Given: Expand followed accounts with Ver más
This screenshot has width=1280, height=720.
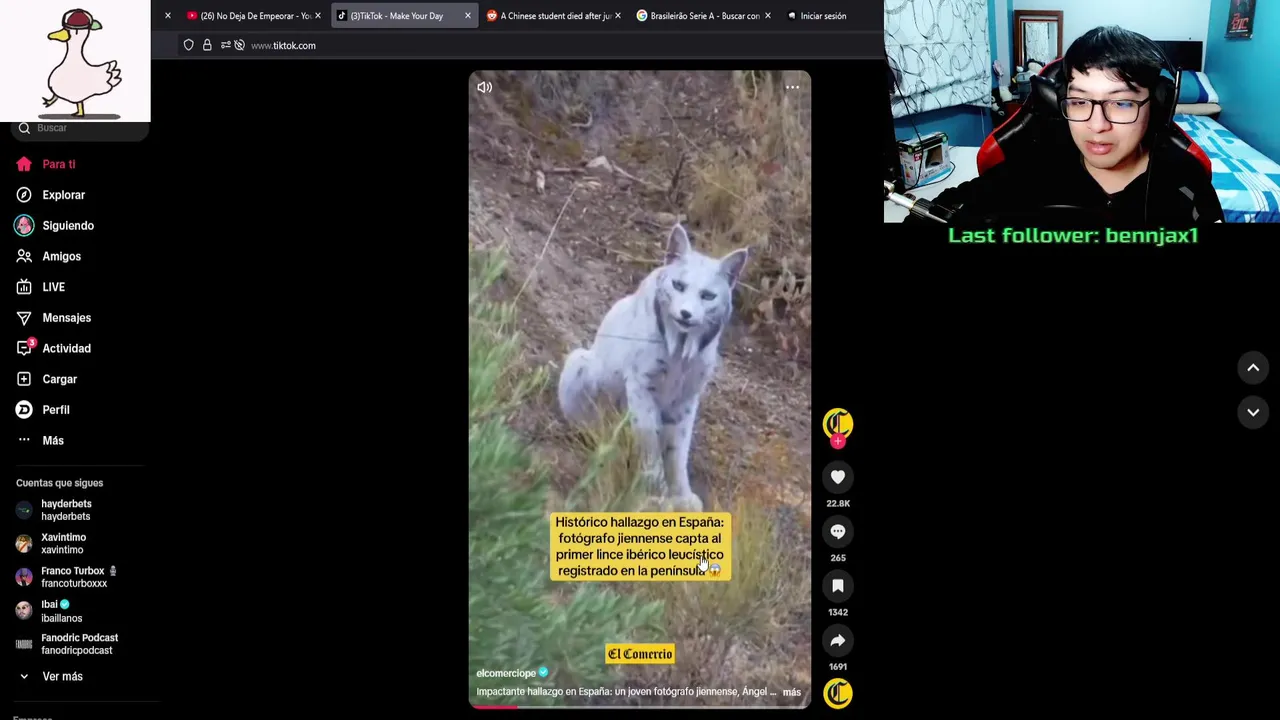Looking at the screenshot, I should coord(62,677).
